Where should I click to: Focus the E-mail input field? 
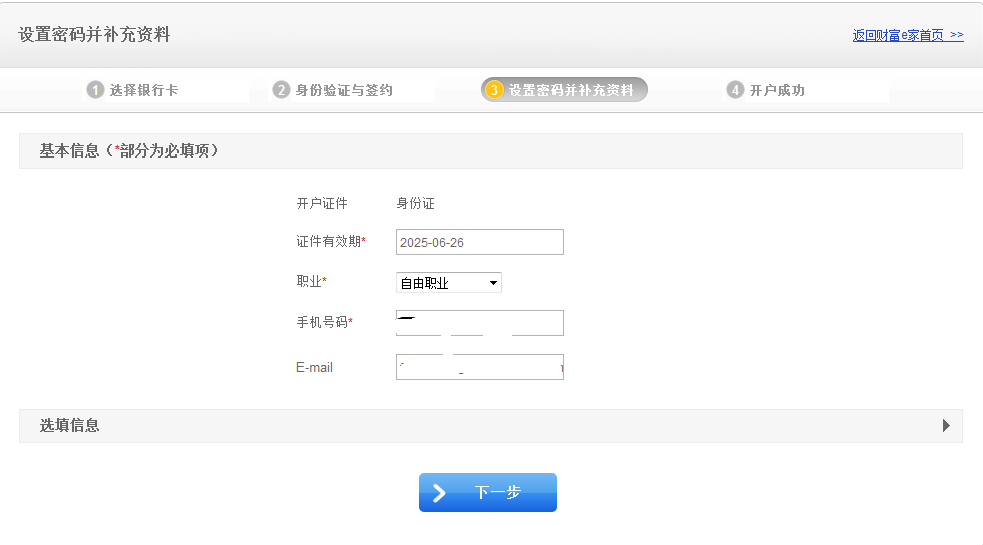pyautogui.click(x=479, y=367)
